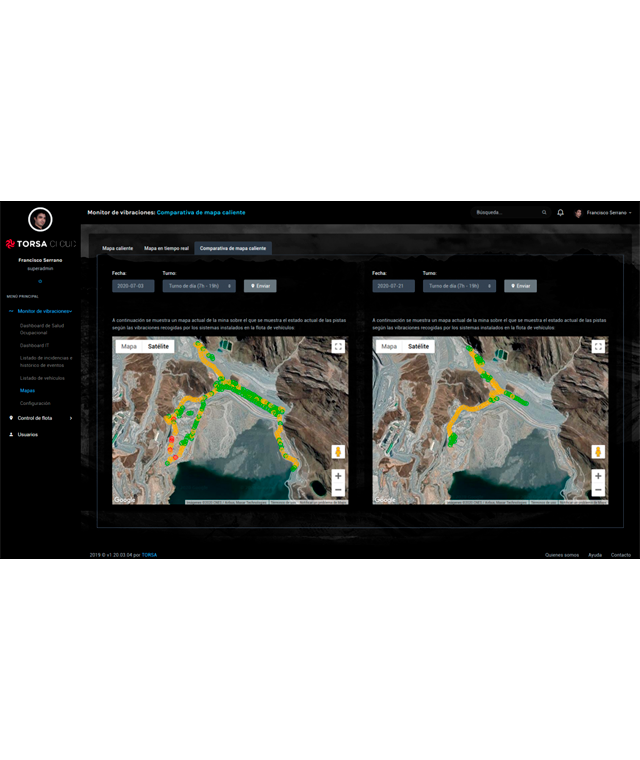Click the left Enviar button
640x760 pixels.
tap(260, 285)
